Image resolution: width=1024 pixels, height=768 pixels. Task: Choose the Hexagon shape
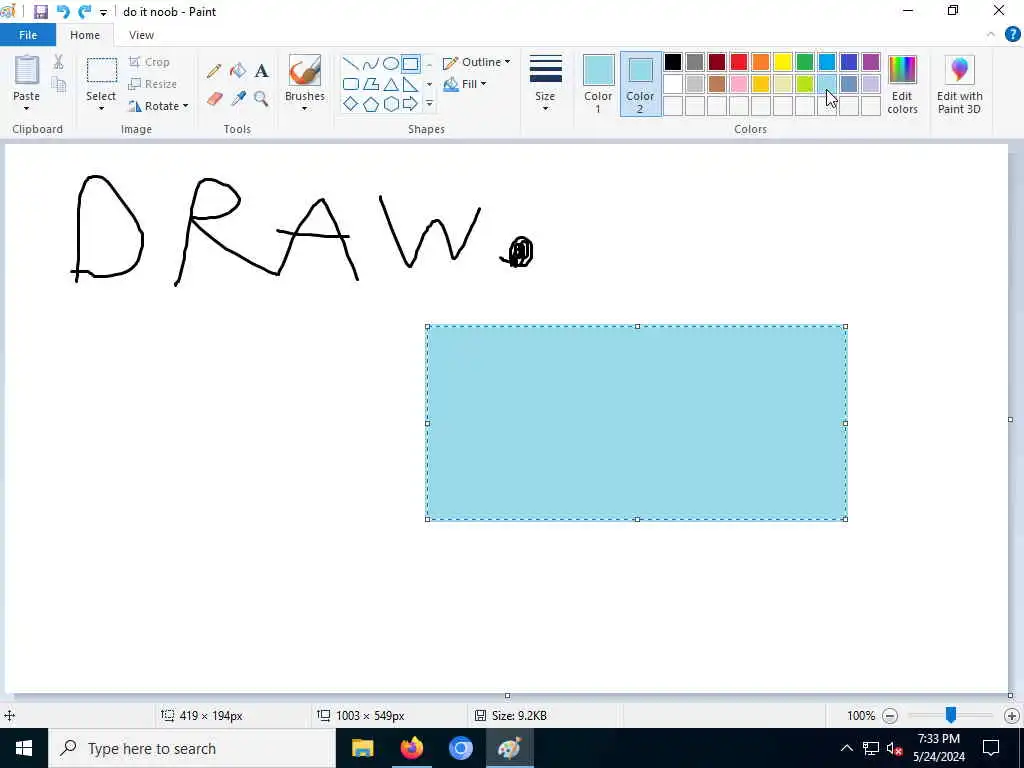(391, 104)
